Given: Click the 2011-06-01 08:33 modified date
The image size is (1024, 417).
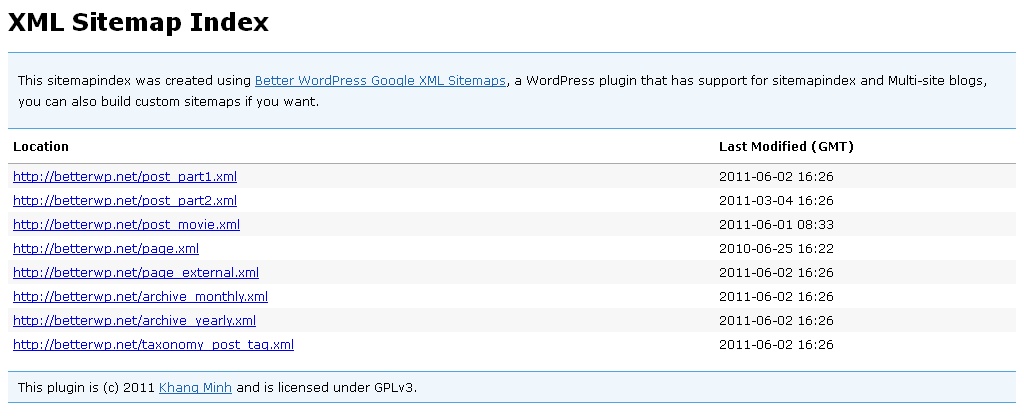Looking at the screenshot, I should [x=776, y=224].
